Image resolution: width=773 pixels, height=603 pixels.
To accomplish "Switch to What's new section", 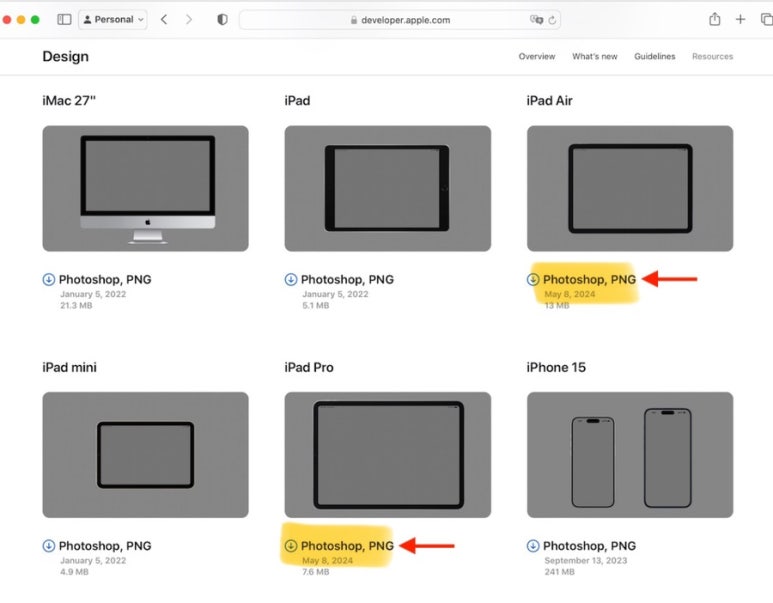I will pyautogui.click(x=594, y=57).
